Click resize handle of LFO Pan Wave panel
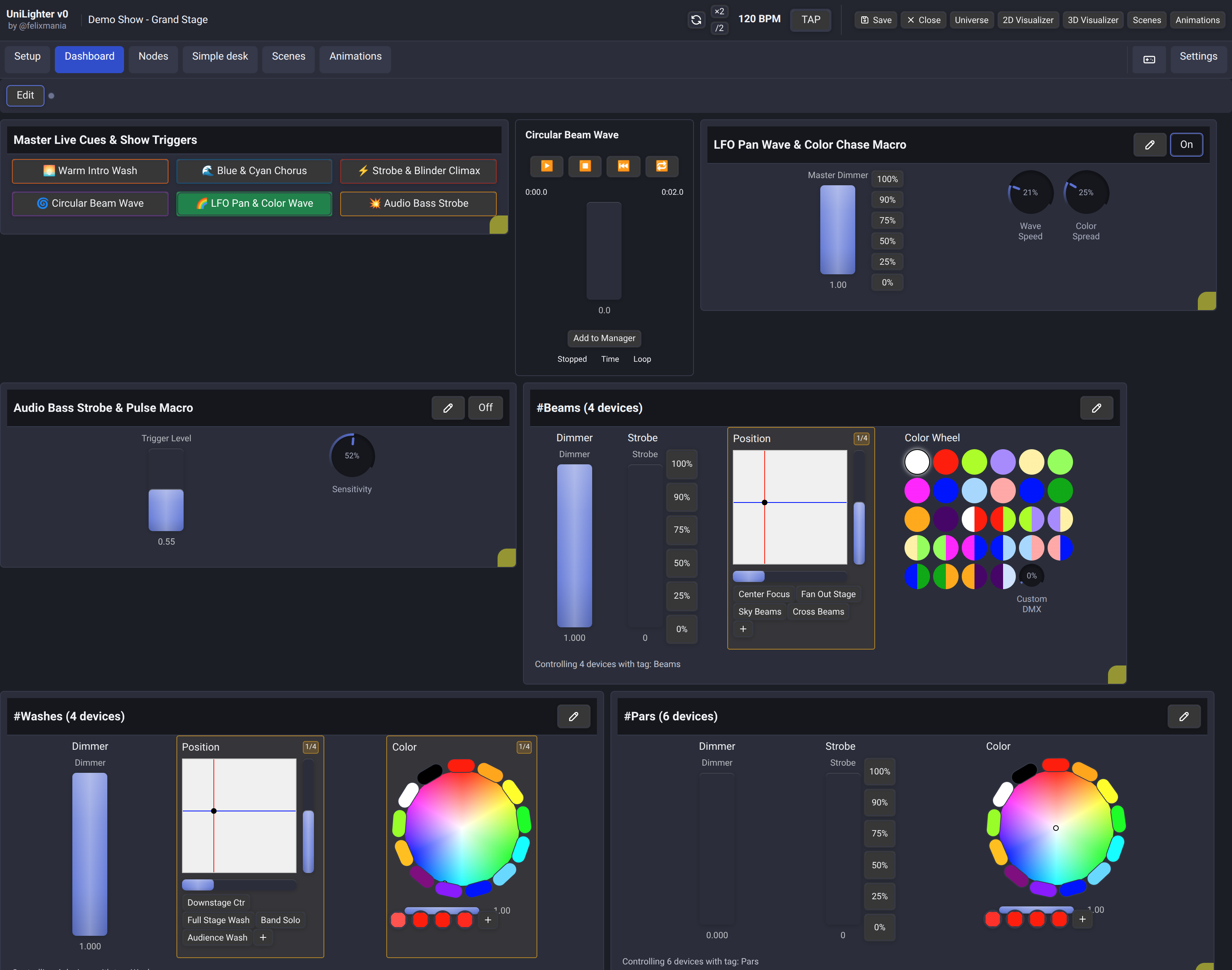Viewport: 1232px width, 970px height. click(1207, 301)
